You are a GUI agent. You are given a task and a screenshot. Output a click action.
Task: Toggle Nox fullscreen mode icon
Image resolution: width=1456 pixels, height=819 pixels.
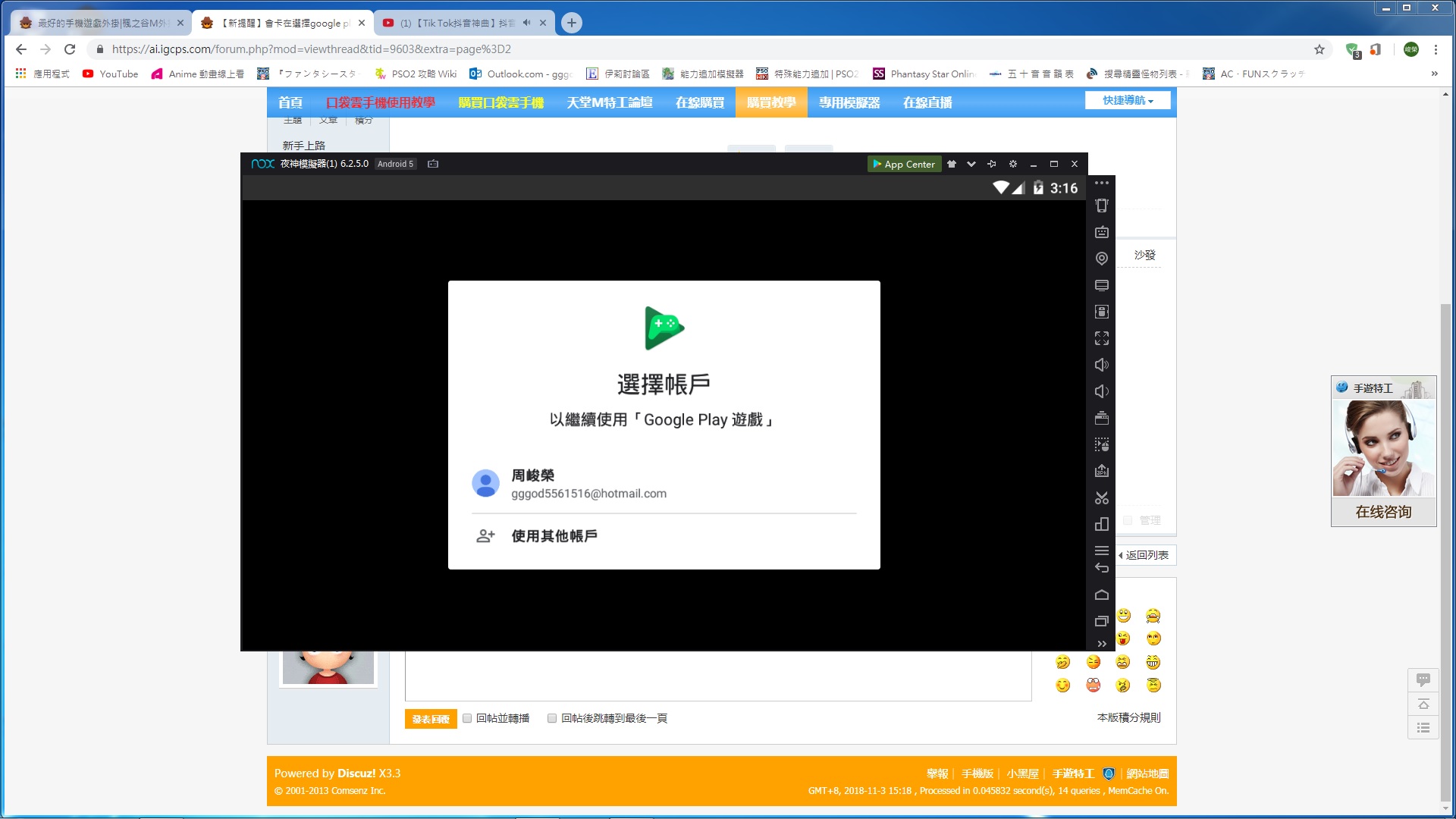tap(1102, 338)
